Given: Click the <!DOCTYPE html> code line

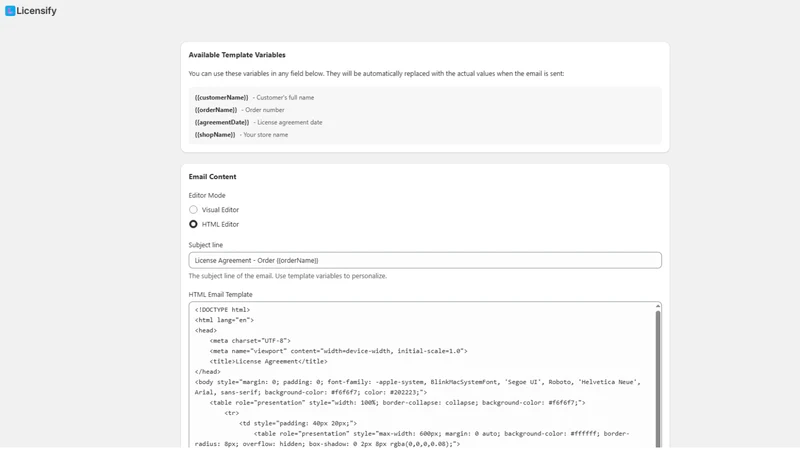Looking at the screenshot, I should (222, 310).
